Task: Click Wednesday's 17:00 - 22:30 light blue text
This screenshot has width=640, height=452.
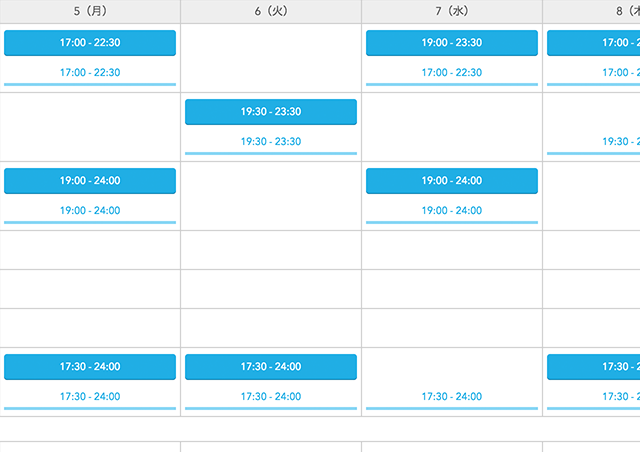Action: [452, 73]
